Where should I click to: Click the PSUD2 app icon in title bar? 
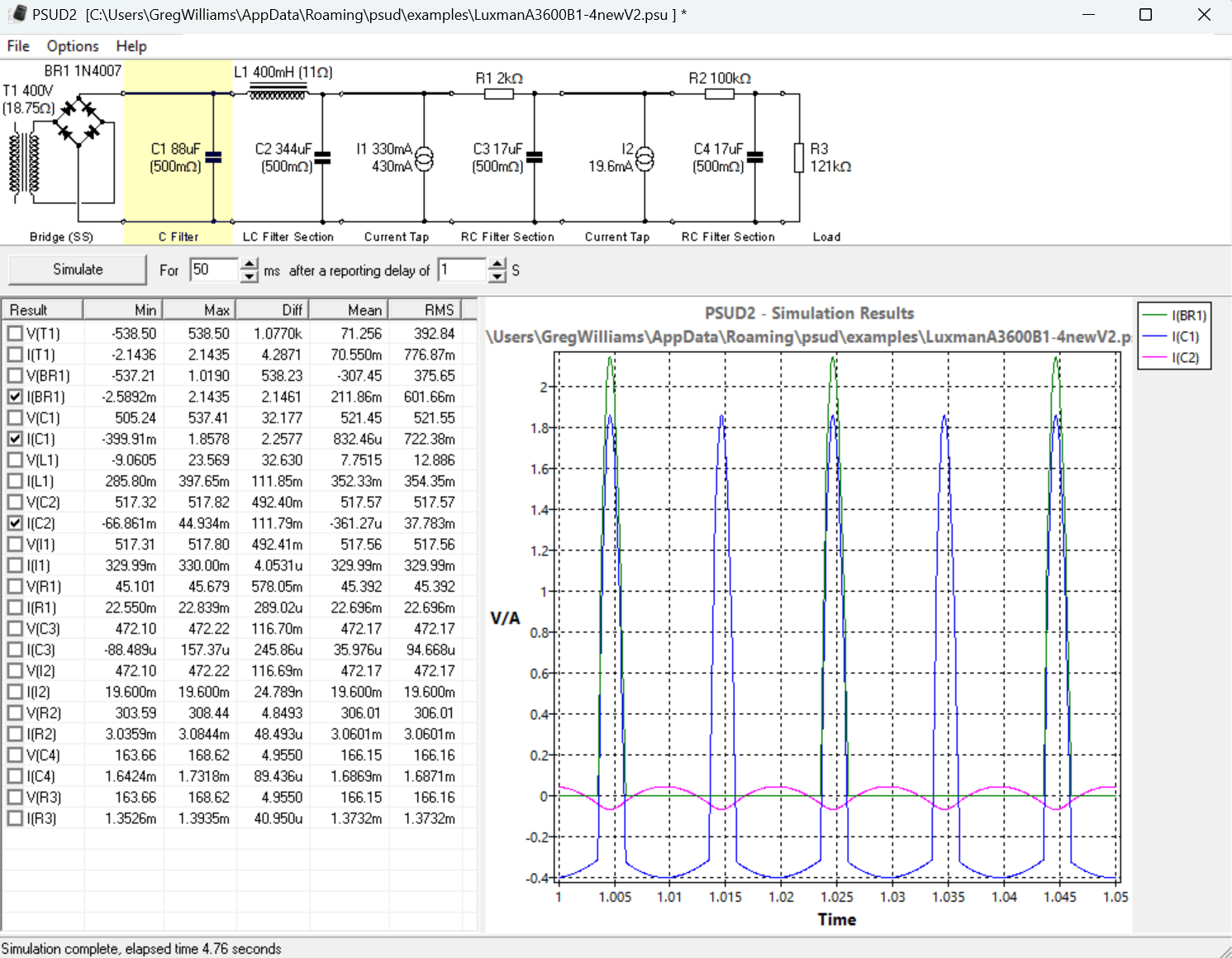(18, 14)
